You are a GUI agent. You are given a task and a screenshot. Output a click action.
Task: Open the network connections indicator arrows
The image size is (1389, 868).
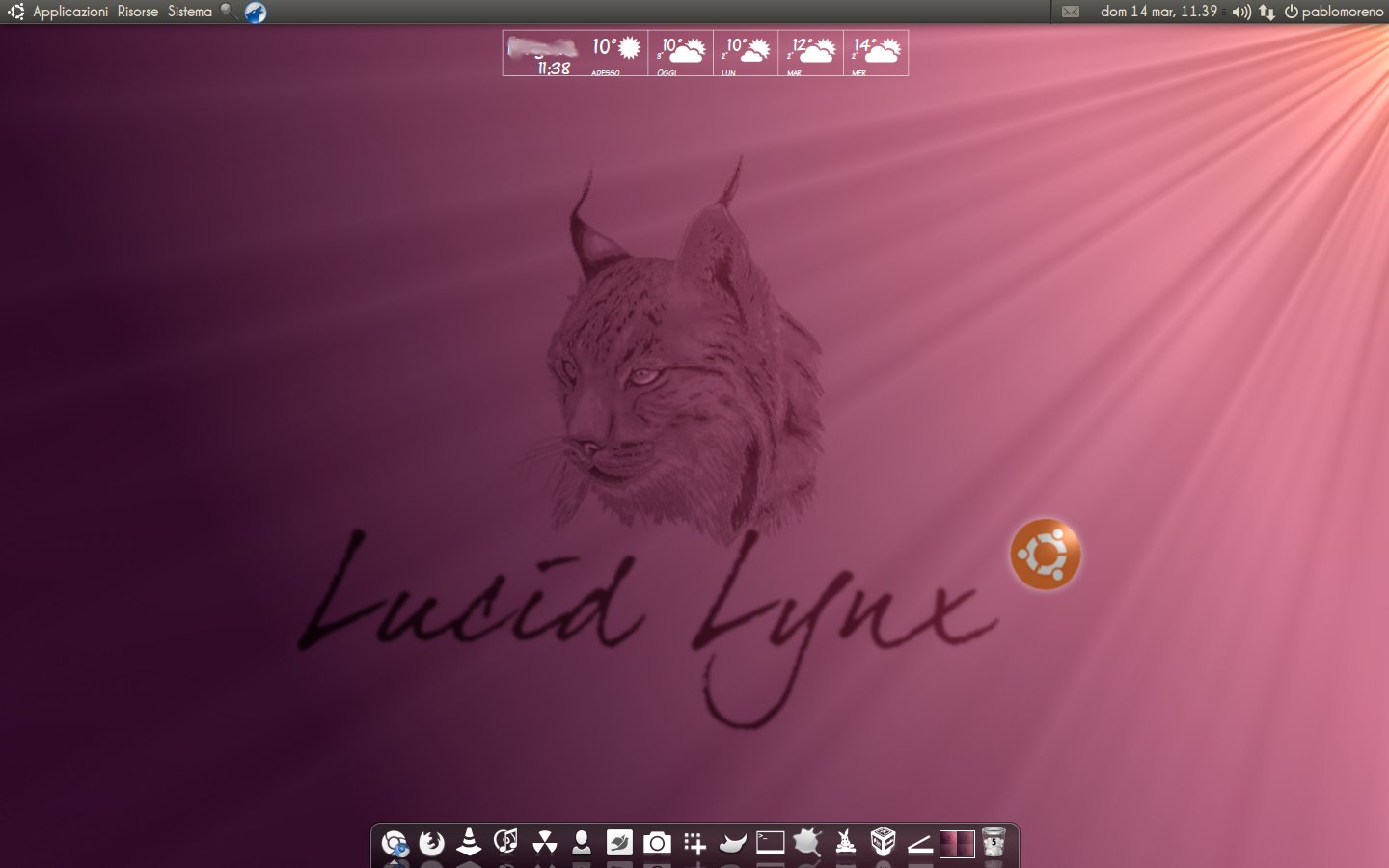[1266, 12]
